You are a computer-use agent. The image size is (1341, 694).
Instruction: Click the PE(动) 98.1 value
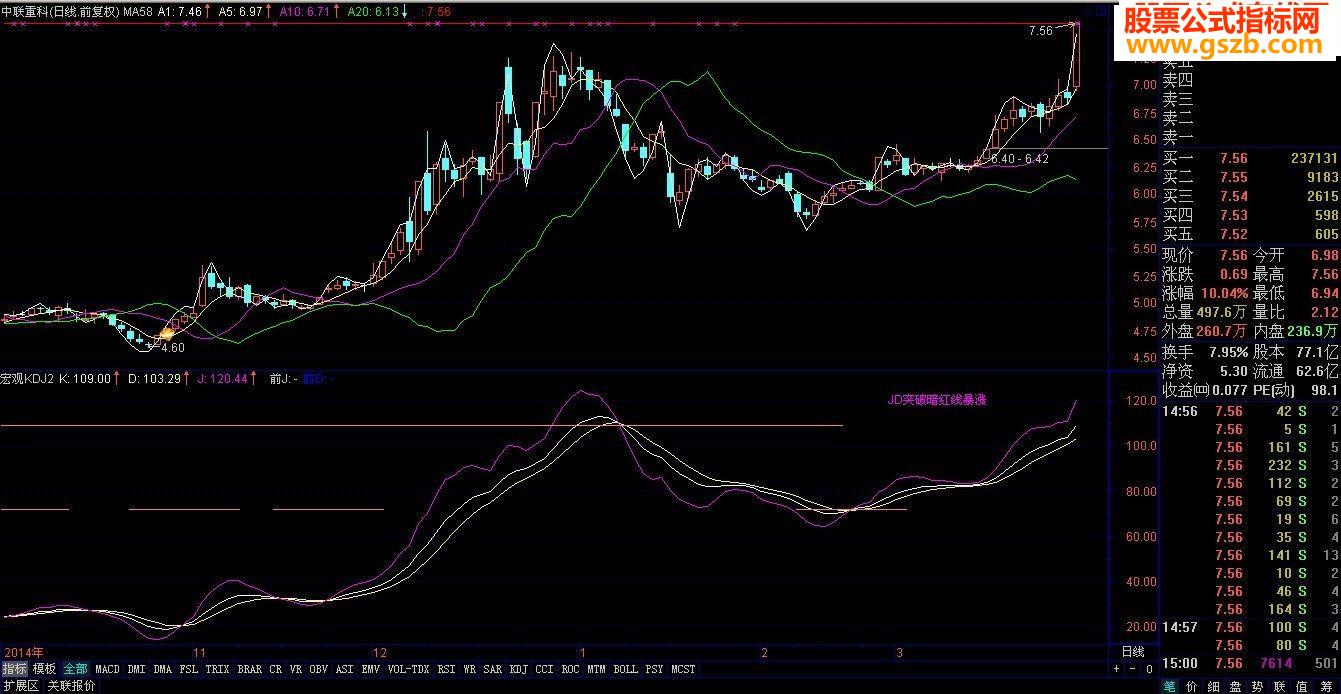click(x=1324, y=390)
